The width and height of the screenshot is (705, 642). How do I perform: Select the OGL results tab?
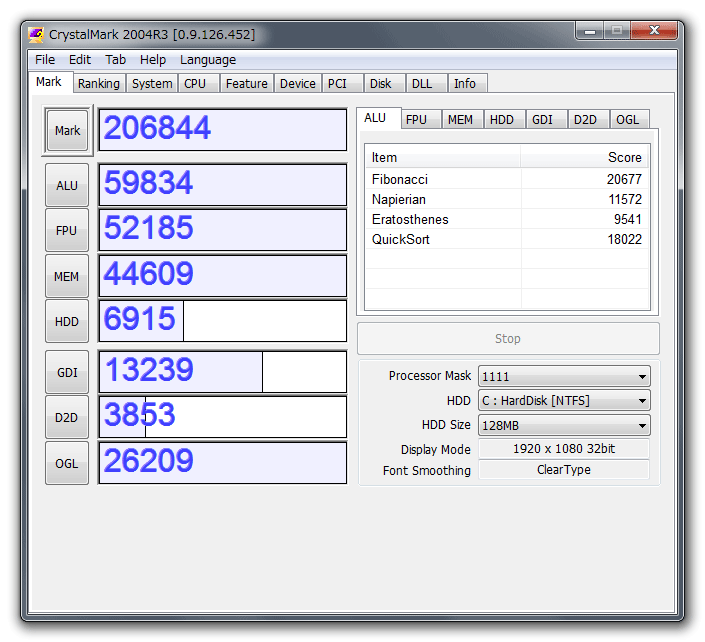click(x=628, y=120)
